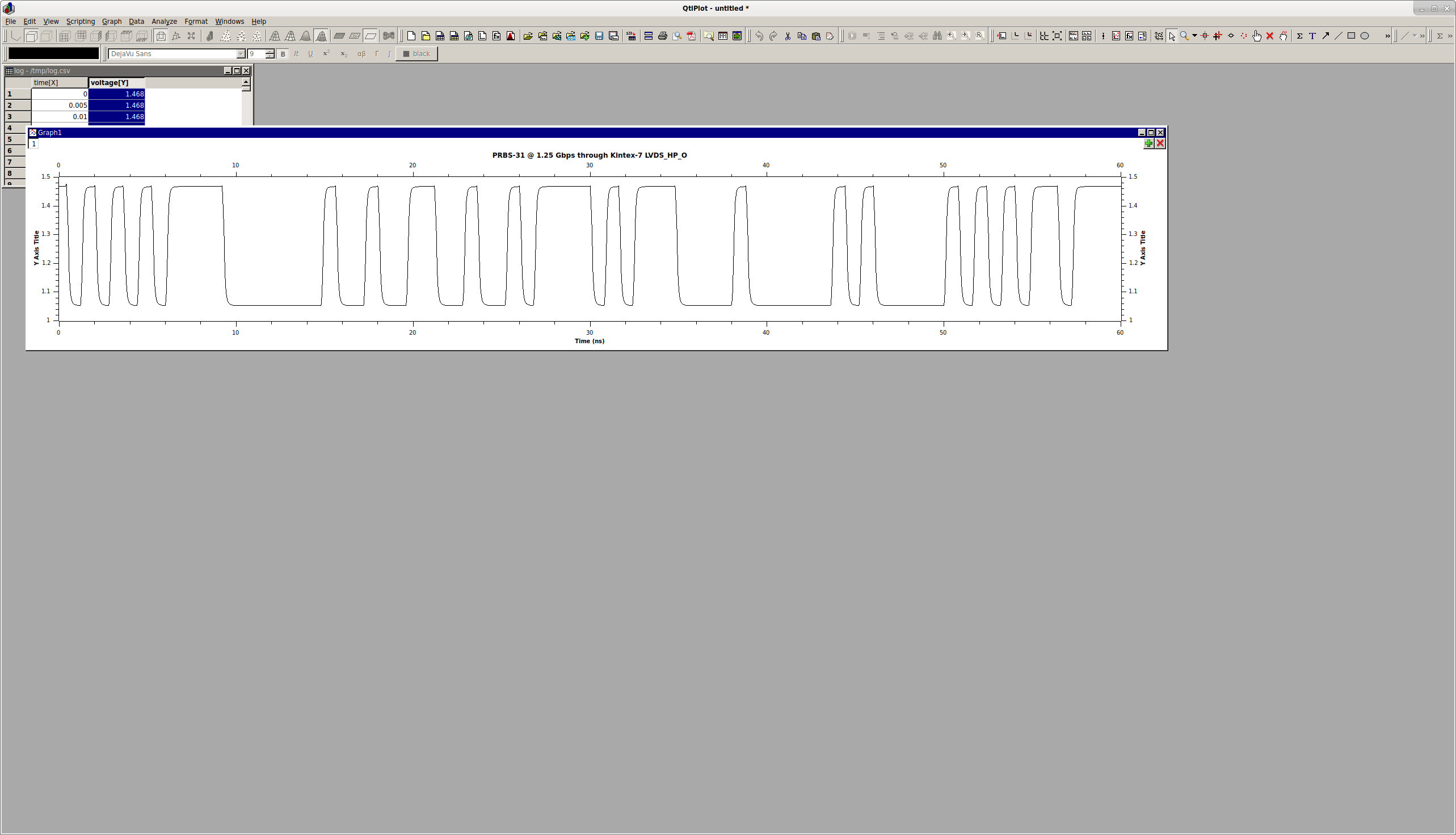Expand hidden toolbar items after the ellipse tool
This screenshot has width=1456, height=835.
(1388, 36)
